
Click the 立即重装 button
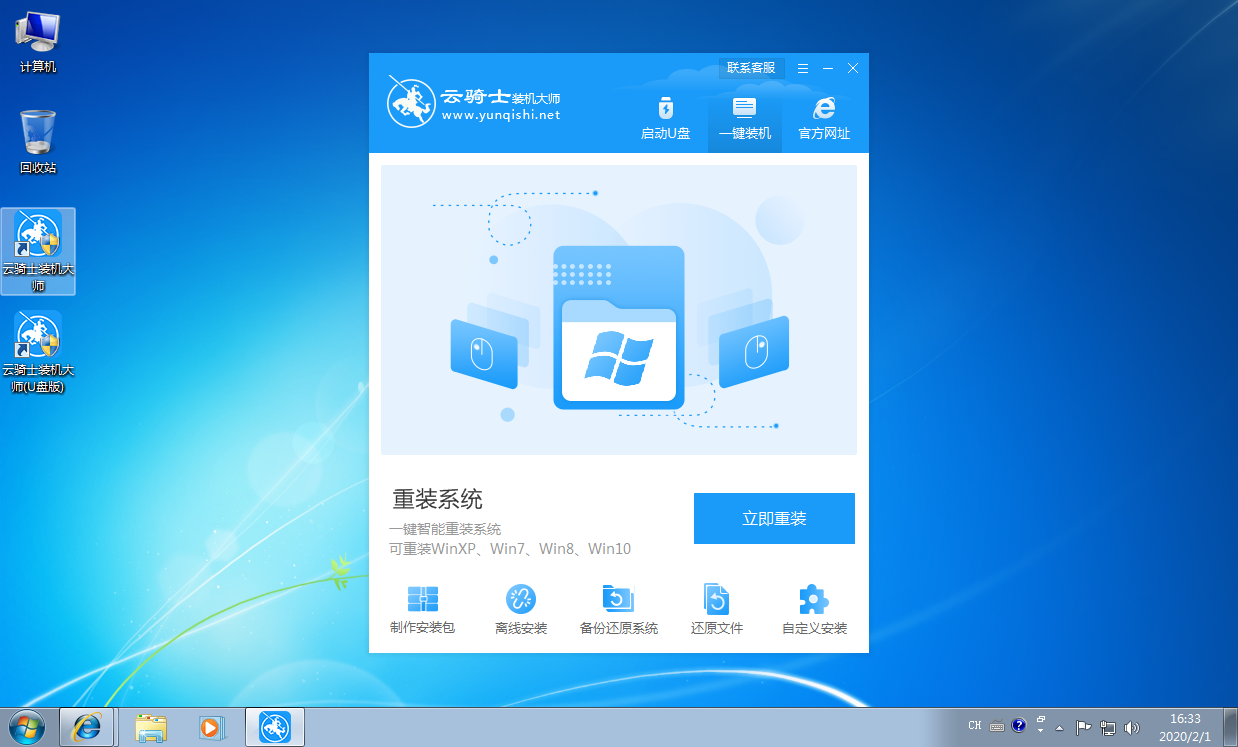pos(774,518)
